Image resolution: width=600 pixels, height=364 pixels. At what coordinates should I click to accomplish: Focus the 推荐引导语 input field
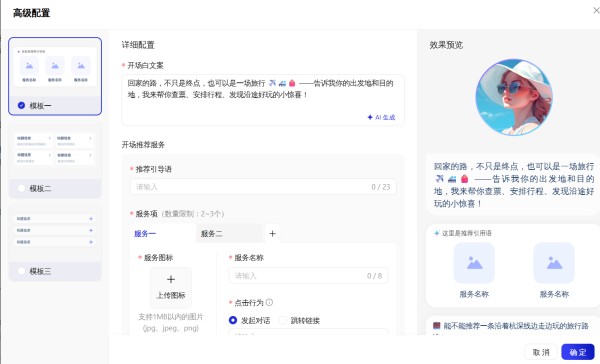point(263,187)
